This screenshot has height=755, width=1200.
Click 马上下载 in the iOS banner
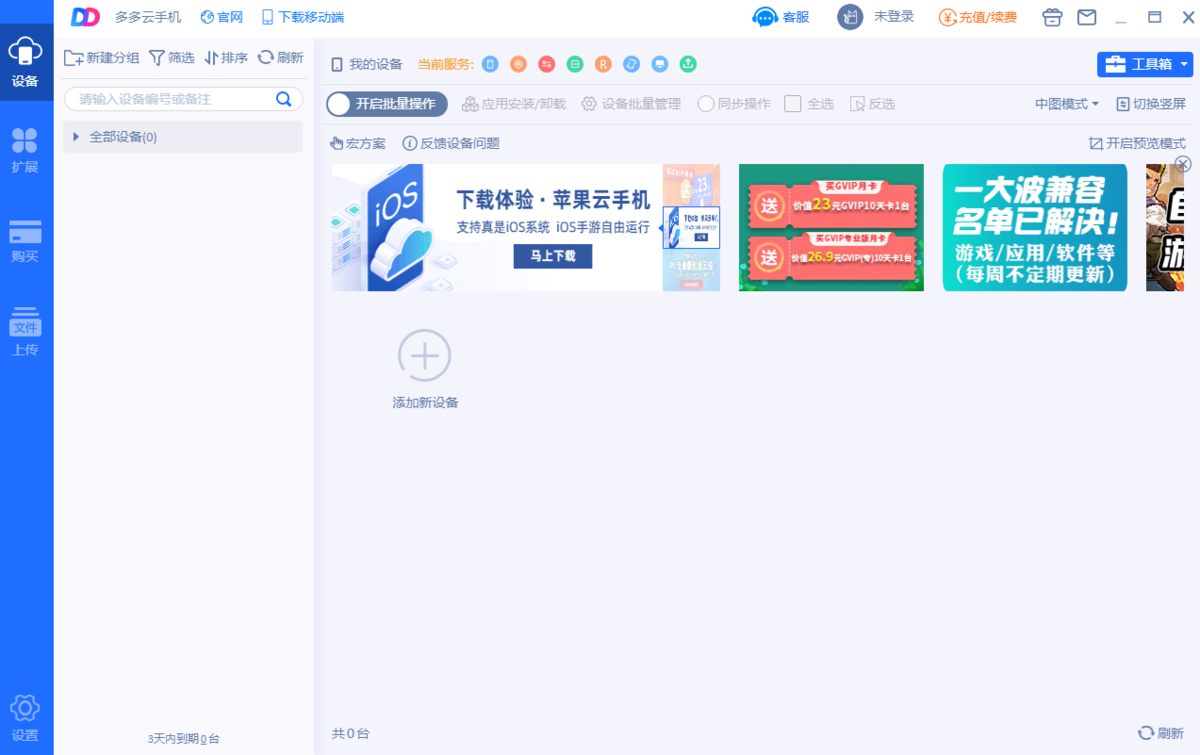[x=552, y=256]
